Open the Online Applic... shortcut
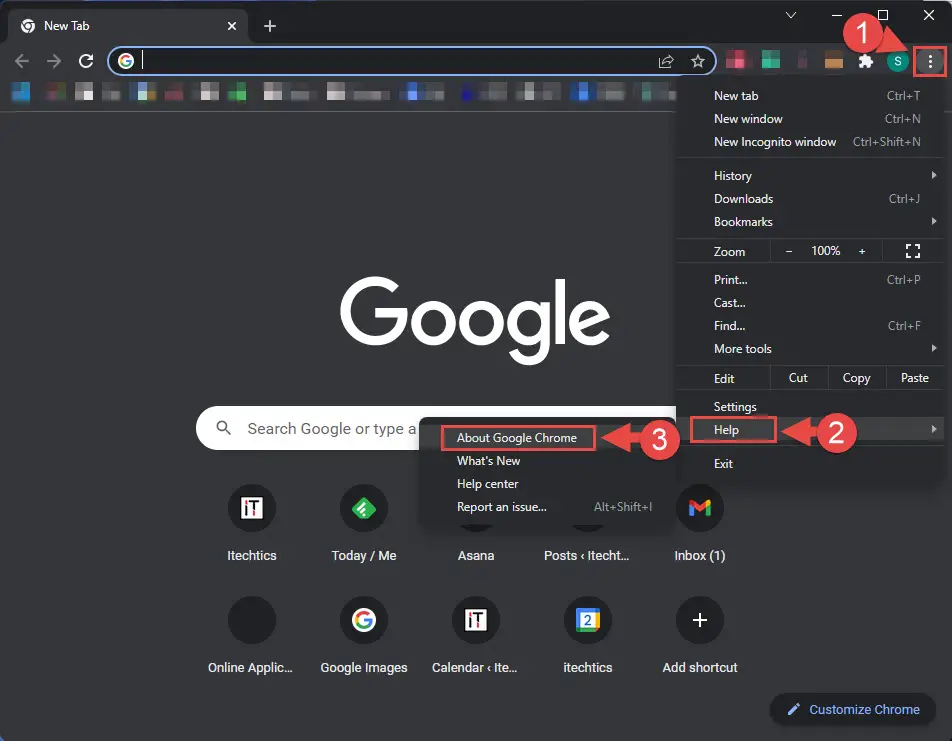952x741 pixels. coord(251,634)
